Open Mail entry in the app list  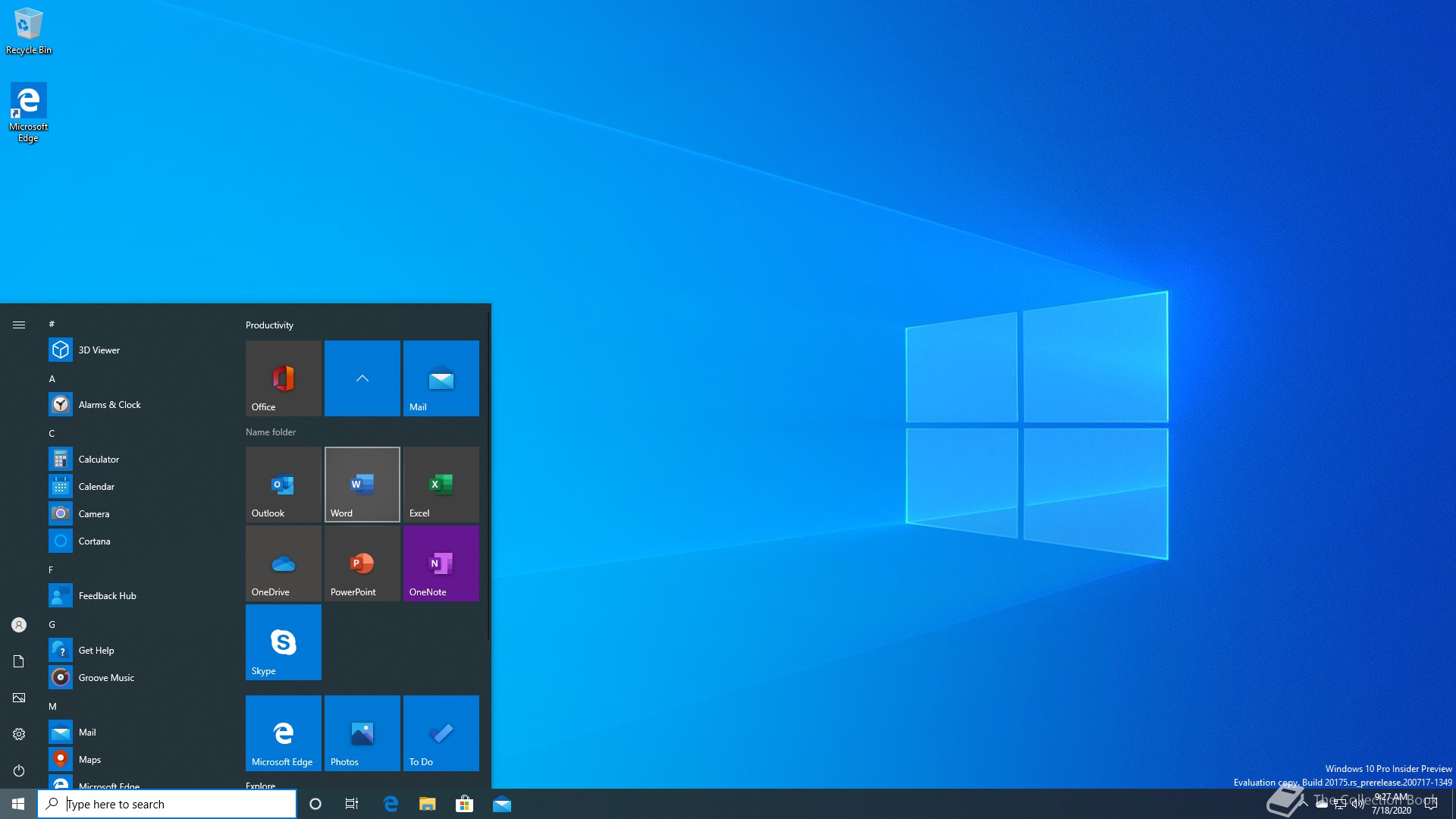tap(136, 733)
